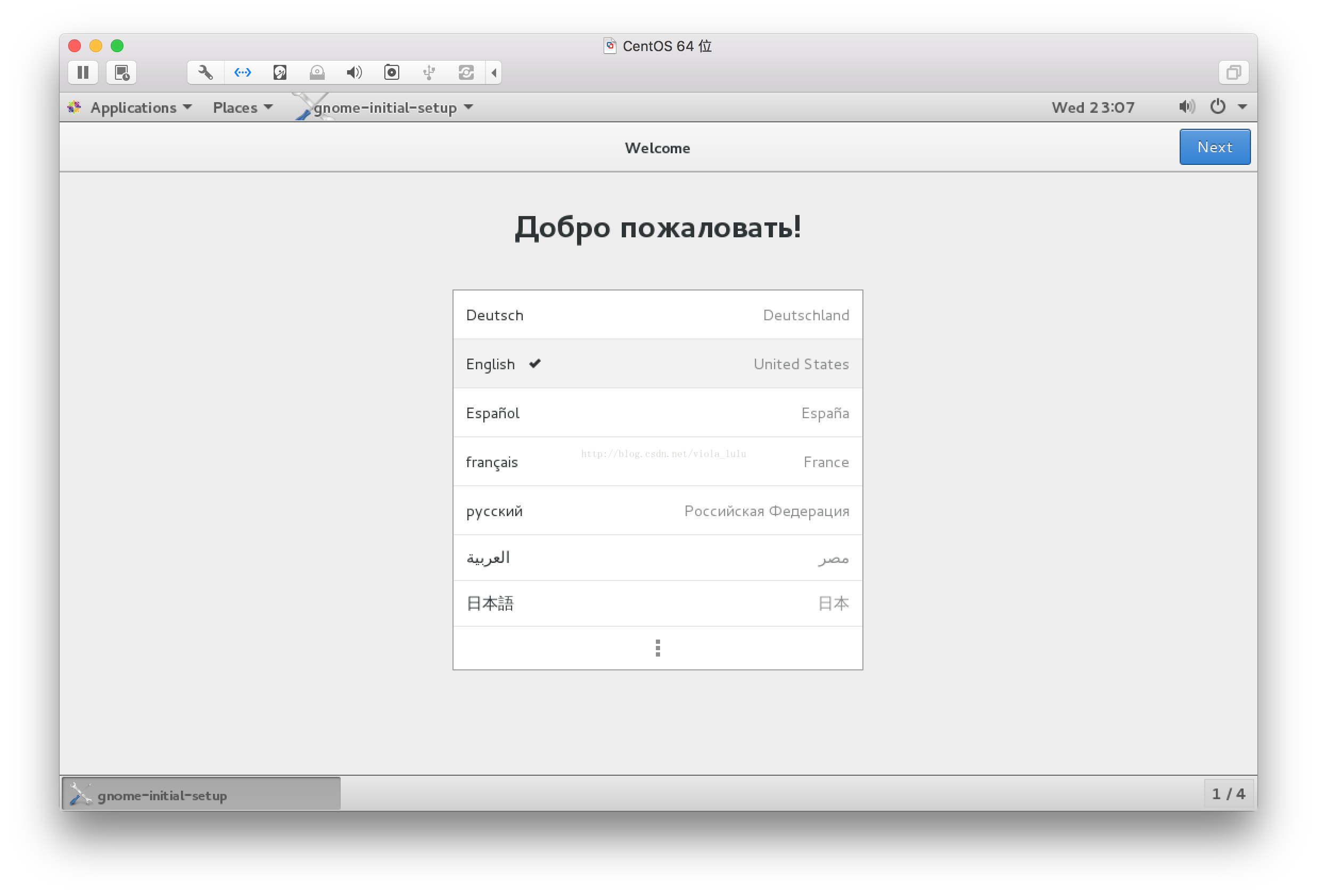This screenshot has height=896, width=1317.
Task: Select Arabic العربية language
Action: point(657,559)
